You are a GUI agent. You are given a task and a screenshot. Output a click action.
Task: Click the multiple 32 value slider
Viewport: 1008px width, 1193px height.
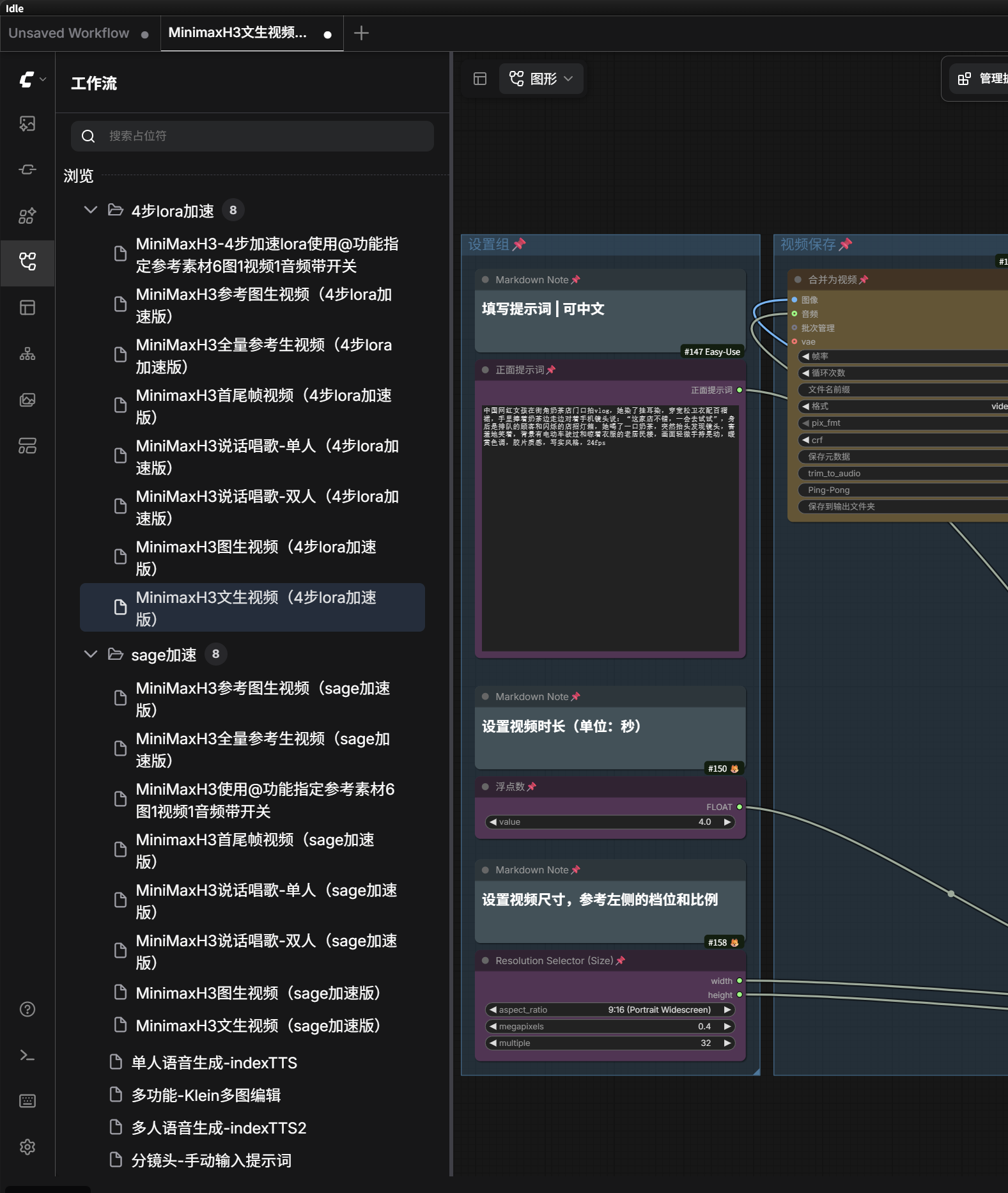(x=610, y=1043)
